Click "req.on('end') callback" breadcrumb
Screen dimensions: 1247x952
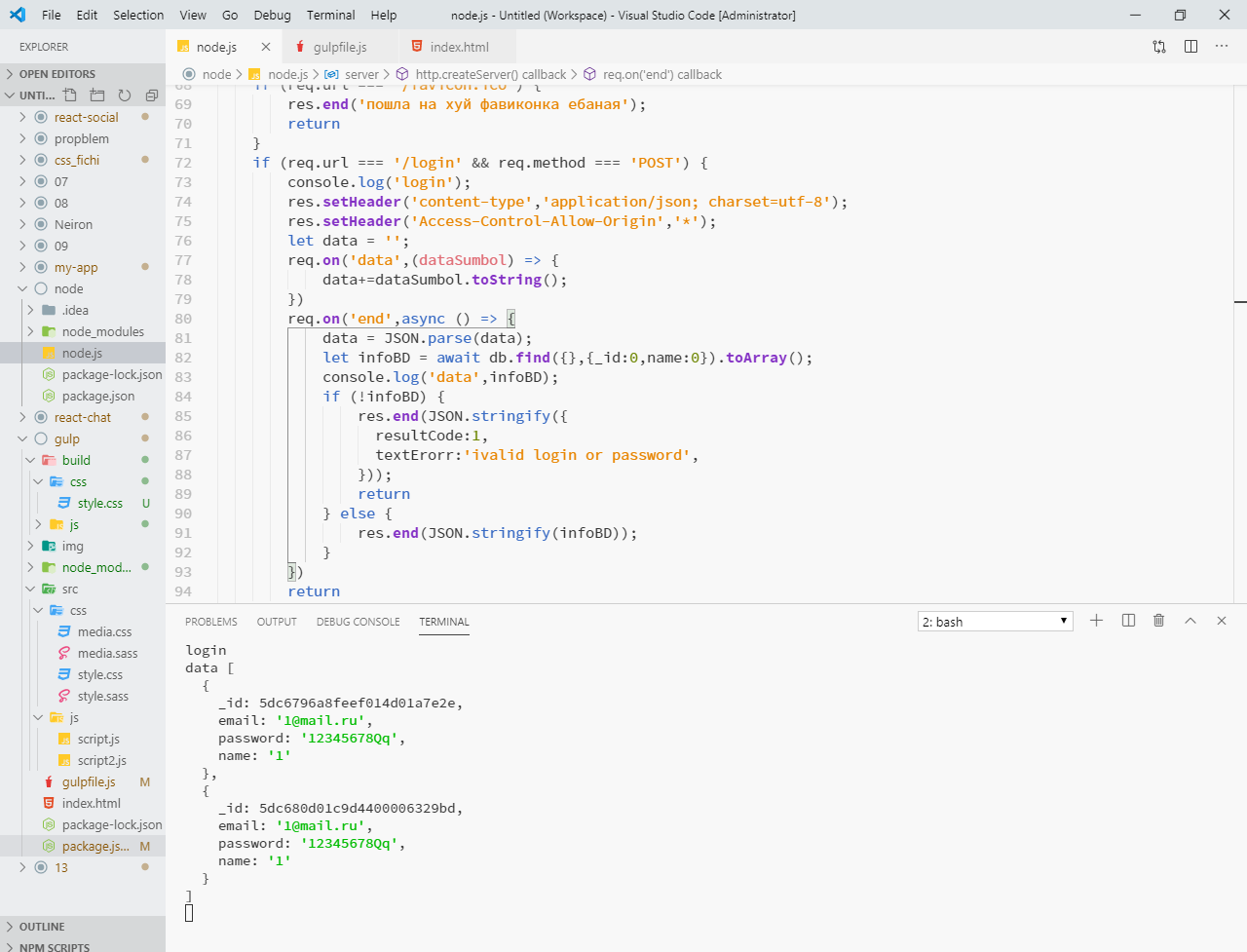point(662,75)
